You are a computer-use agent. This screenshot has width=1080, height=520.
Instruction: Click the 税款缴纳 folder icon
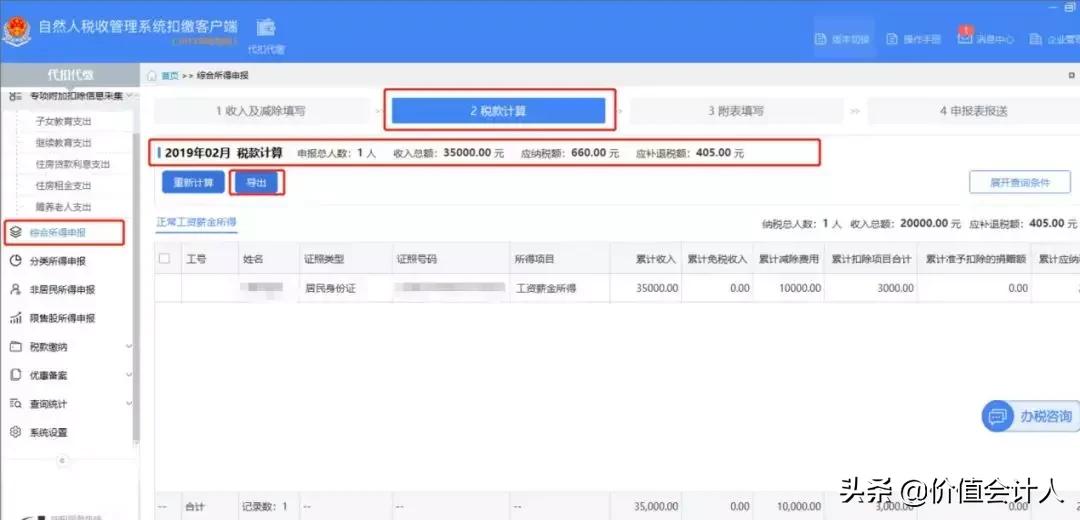[x=17, y=346]
